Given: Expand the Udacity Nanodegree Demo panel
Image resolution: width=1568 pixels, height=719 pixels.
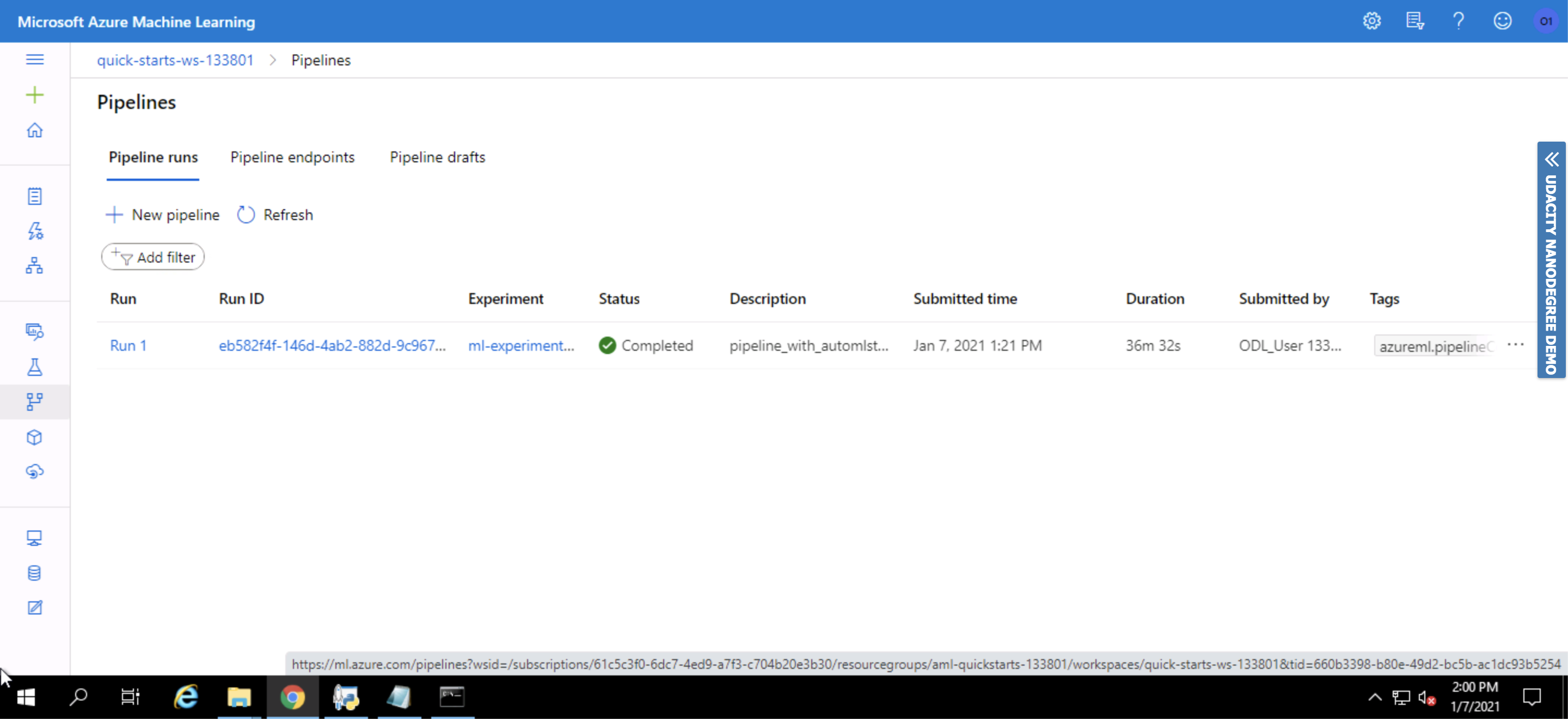Looking at the screenshot, I should (1552, 160).
